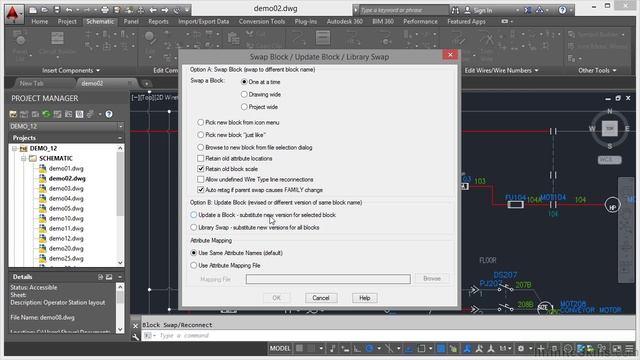Click the Project Manager help icon
This screenshot has height=360, width=640.
tap(109, 114)
